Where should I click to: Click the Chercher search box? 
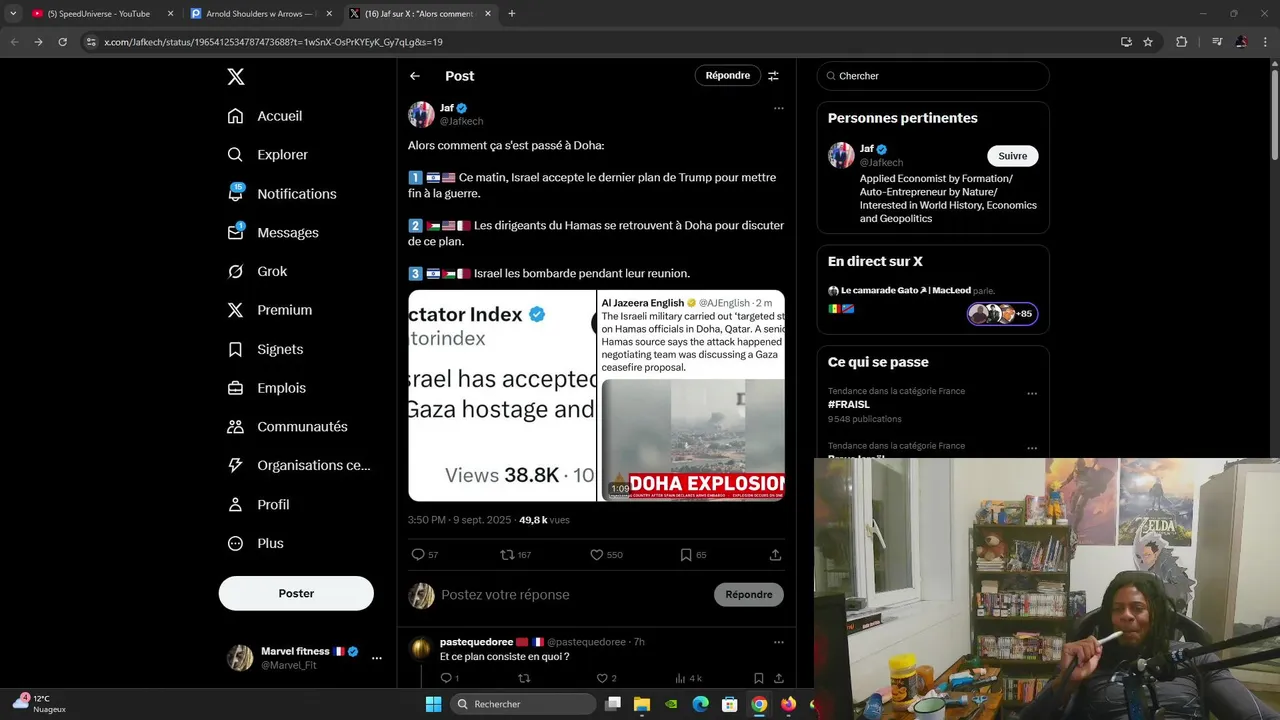933,76
